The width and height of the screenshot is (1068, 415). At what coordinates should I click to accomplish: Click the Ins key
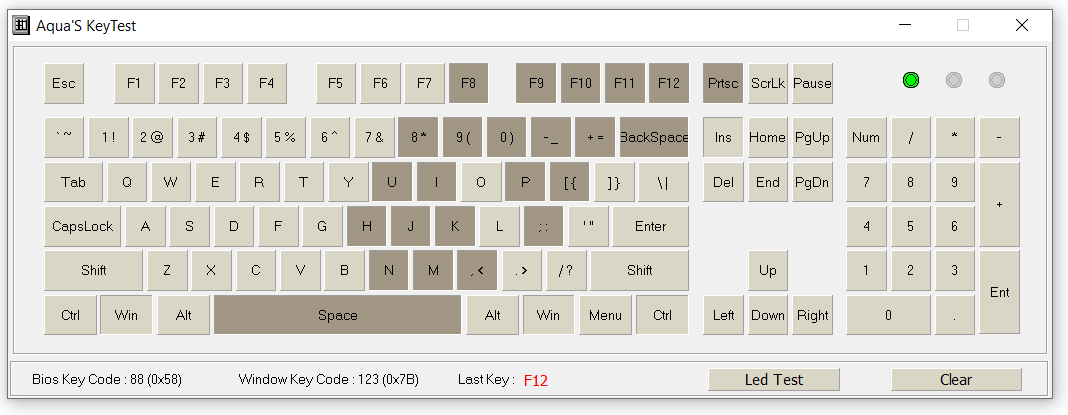coord(723,137)
